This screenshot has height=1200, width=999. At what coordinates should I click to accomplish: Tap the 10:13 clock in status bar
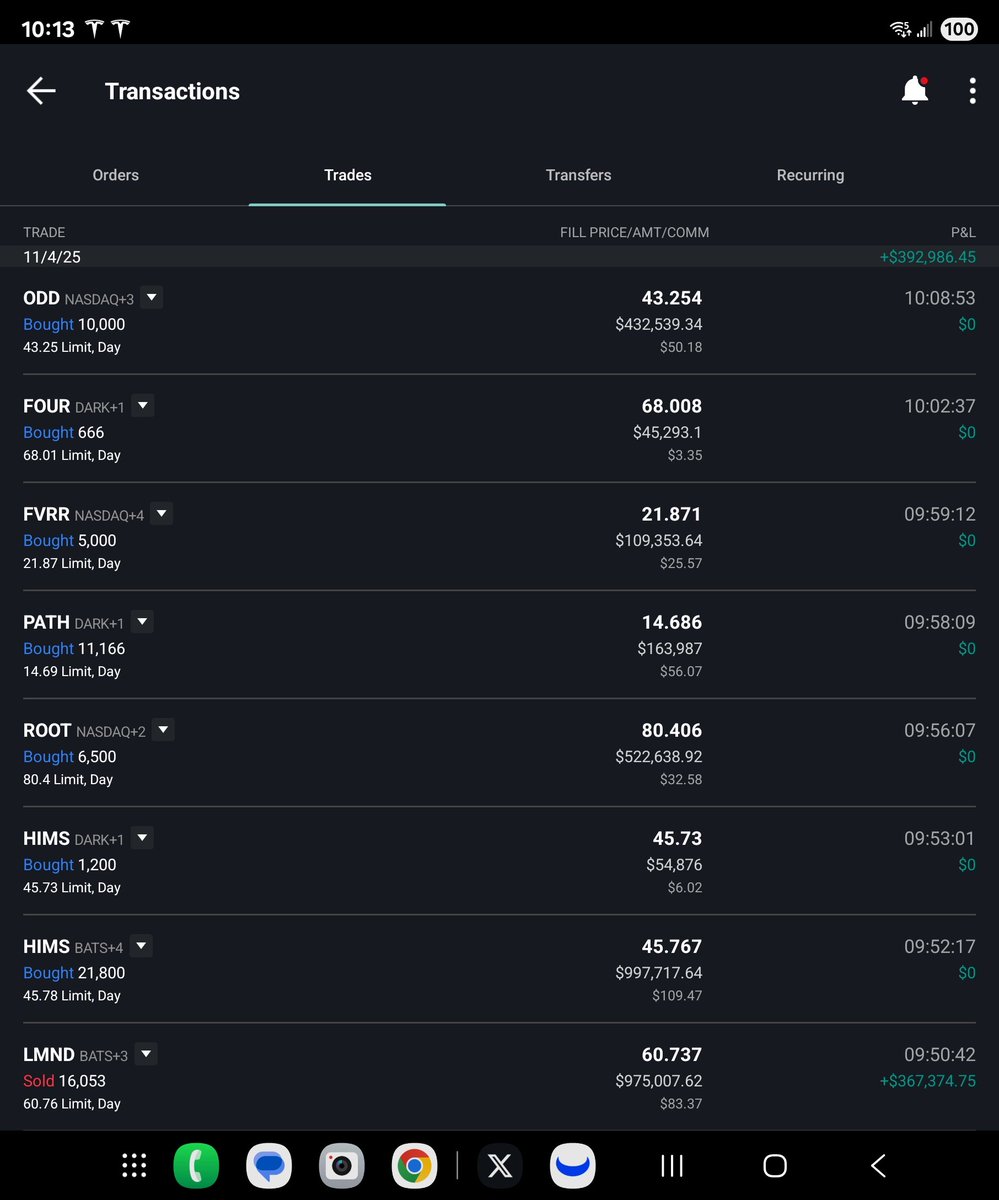(x=48, y=29)
